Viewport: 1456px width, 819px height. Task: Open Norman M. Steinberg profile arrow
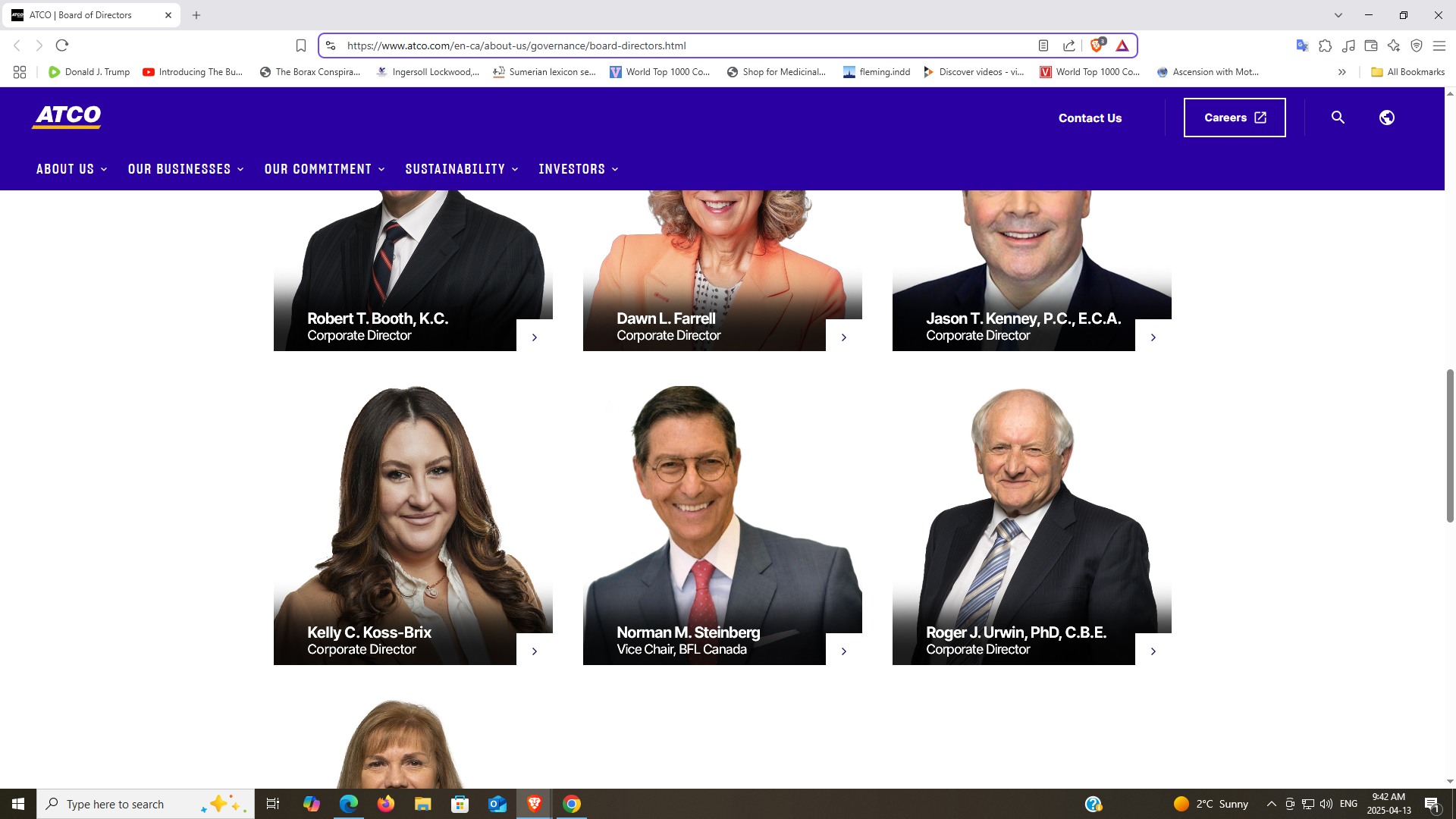[844, 650]
